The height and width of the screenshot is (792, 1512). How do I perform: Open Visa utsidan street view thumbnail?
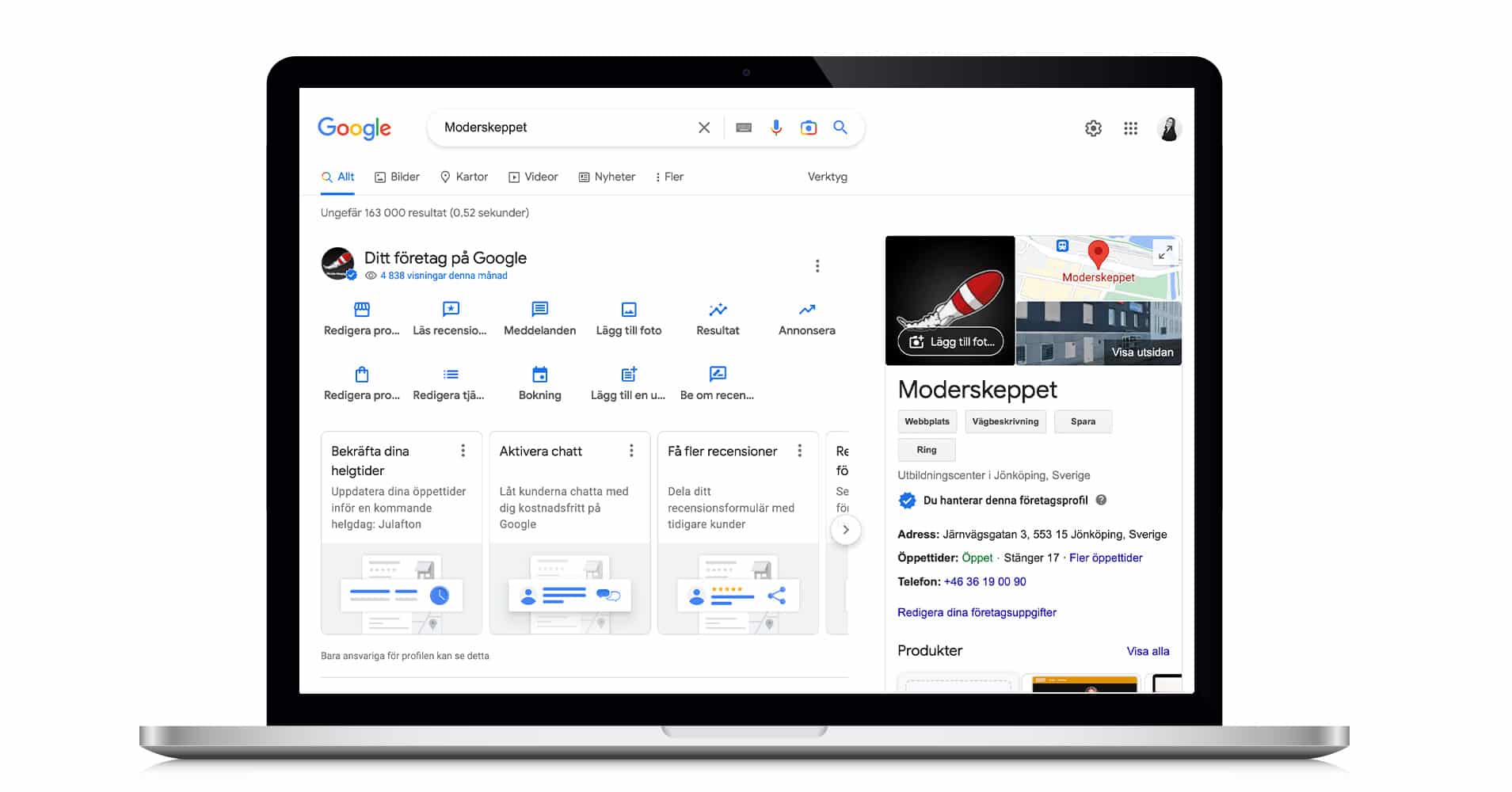pyautogui.click(x=1099, y=333)
